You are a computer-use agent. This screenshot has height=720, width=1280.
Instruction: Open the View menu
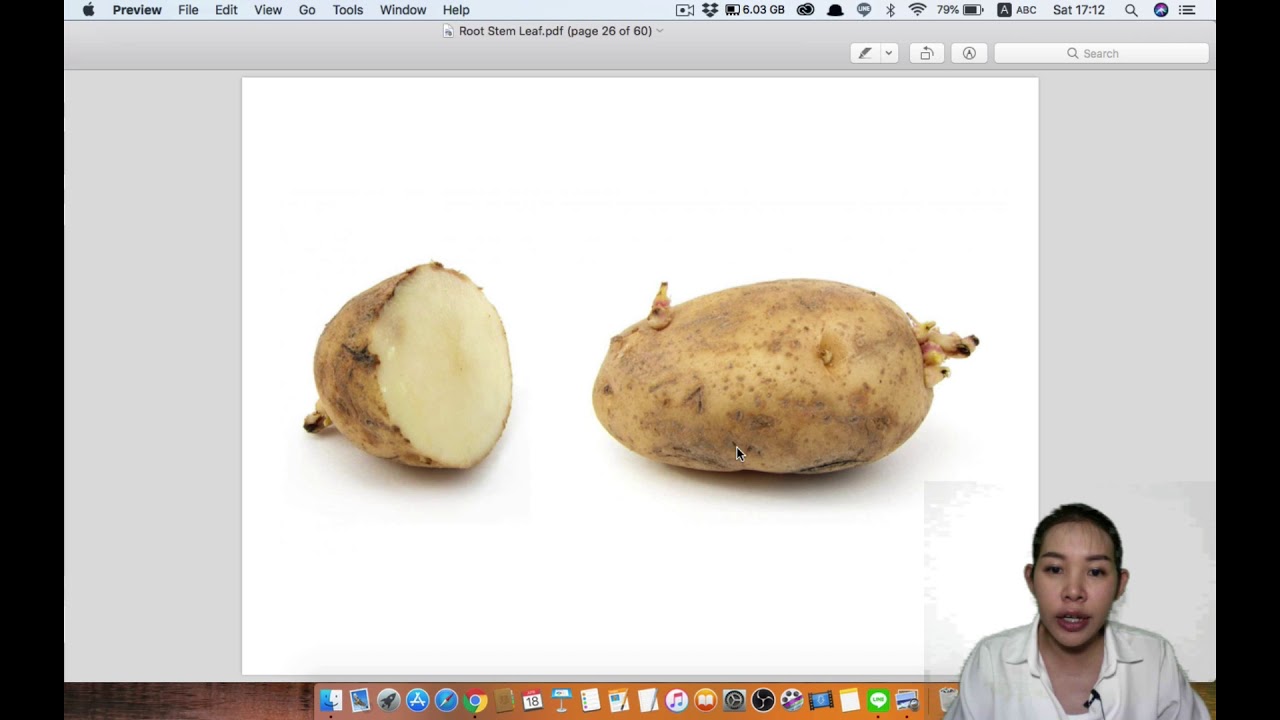[x=268, y=10]
